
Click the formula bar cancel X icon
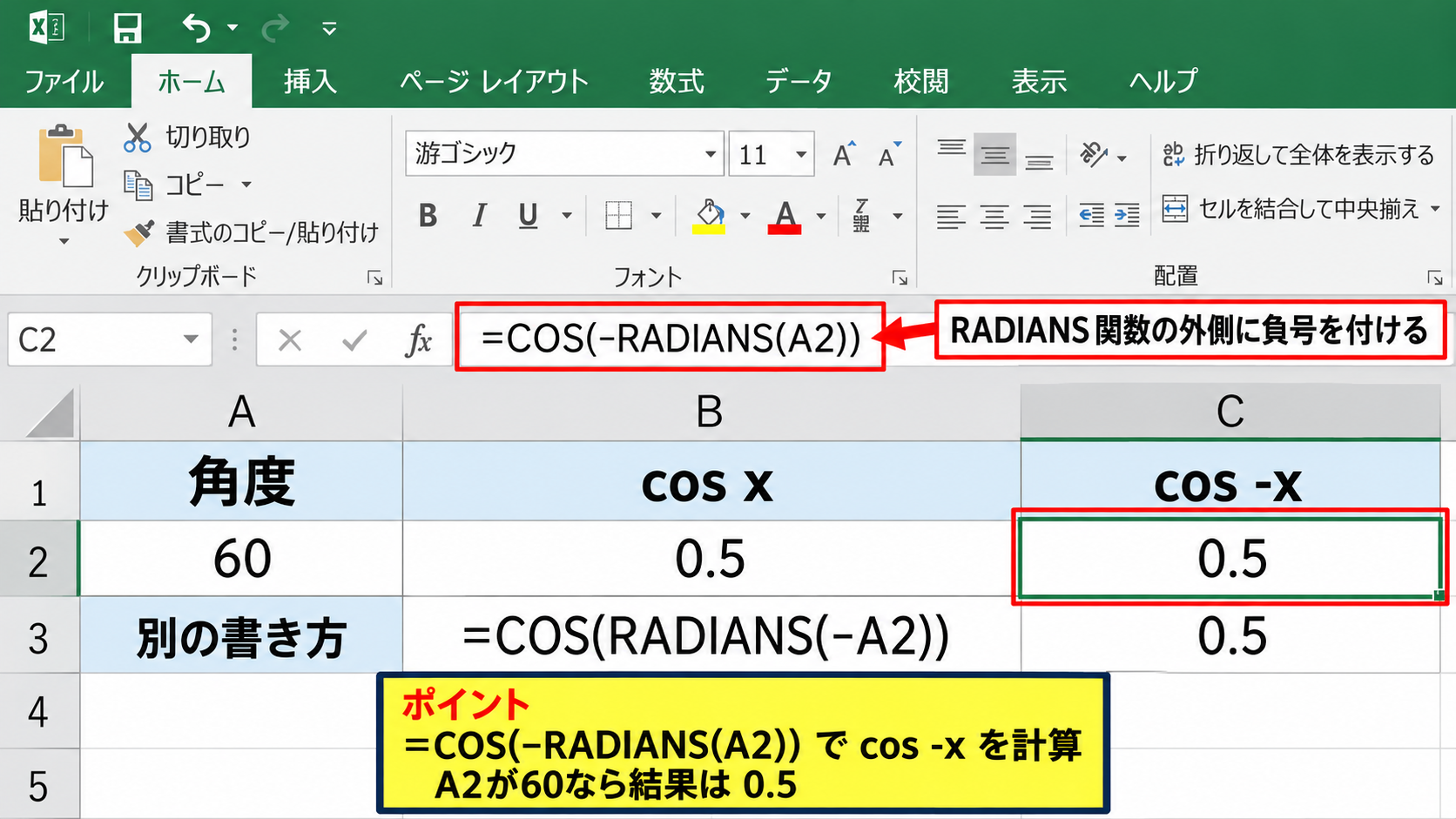pos(290,339)
